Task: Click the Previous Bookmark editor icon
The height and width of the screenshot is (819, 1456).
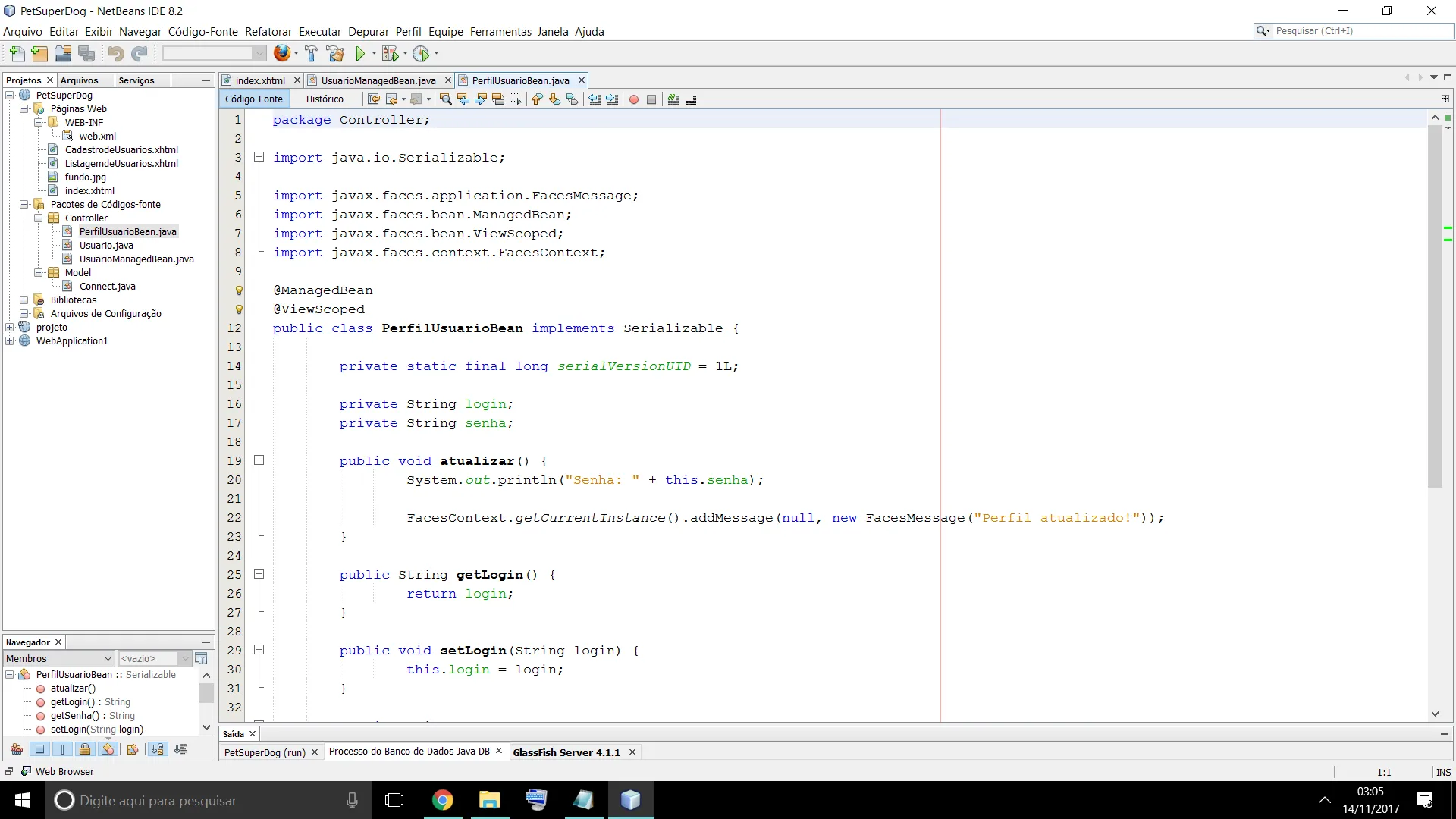Action: coord(537,99)
